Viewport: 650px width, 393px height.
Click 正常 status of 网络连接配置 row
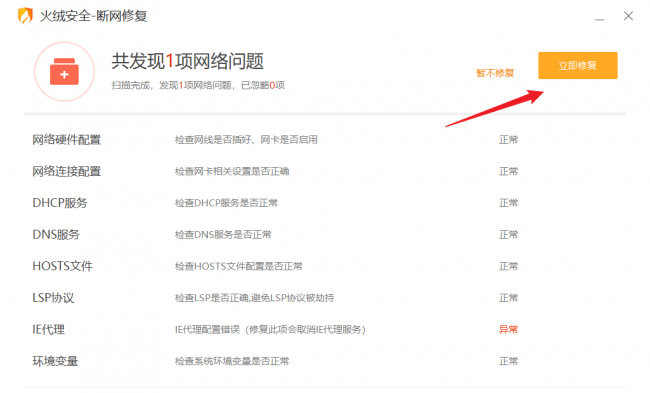coord(508,171)
